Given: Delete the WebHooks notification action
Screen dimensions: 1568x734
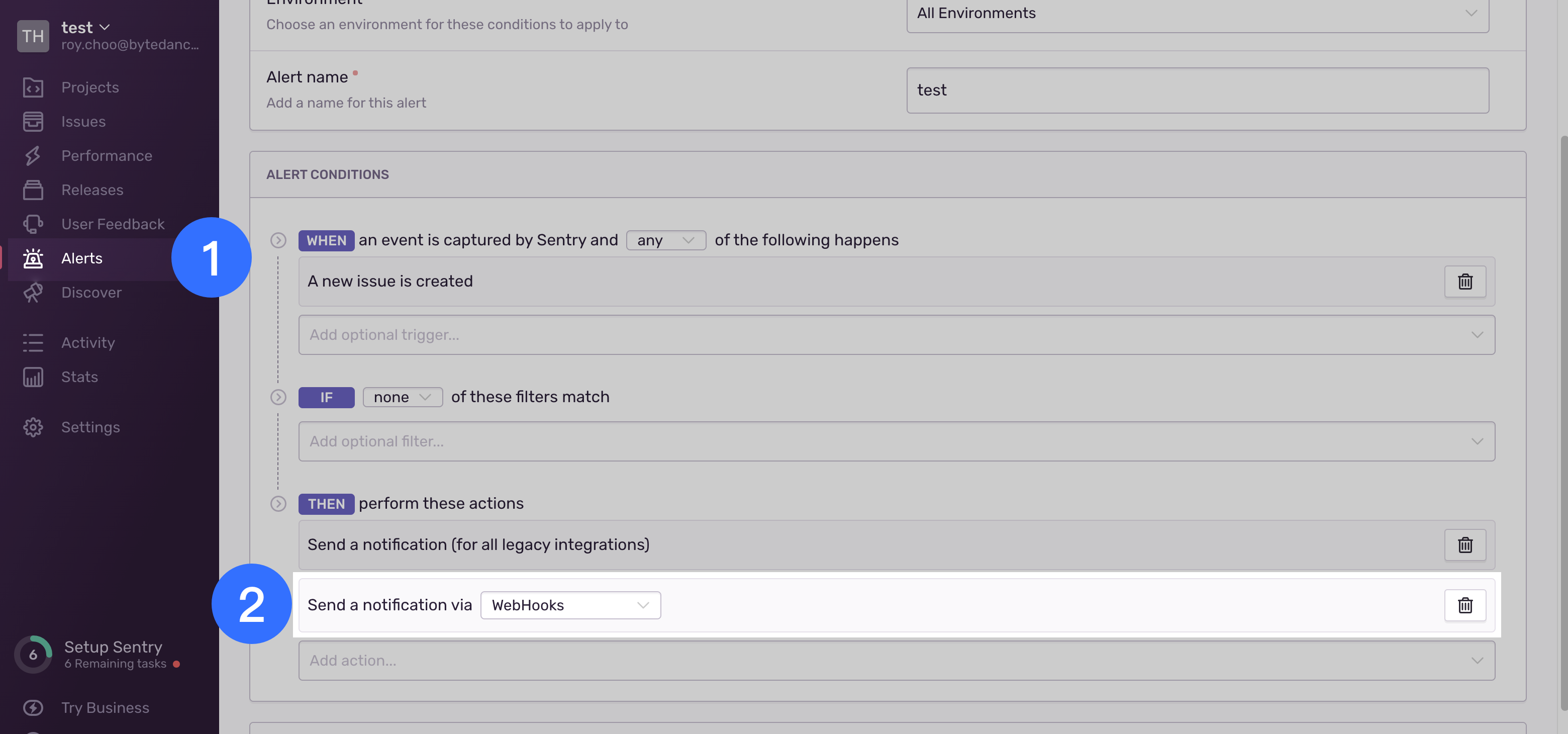Looking at the screenshot, I should [1464, 605].
